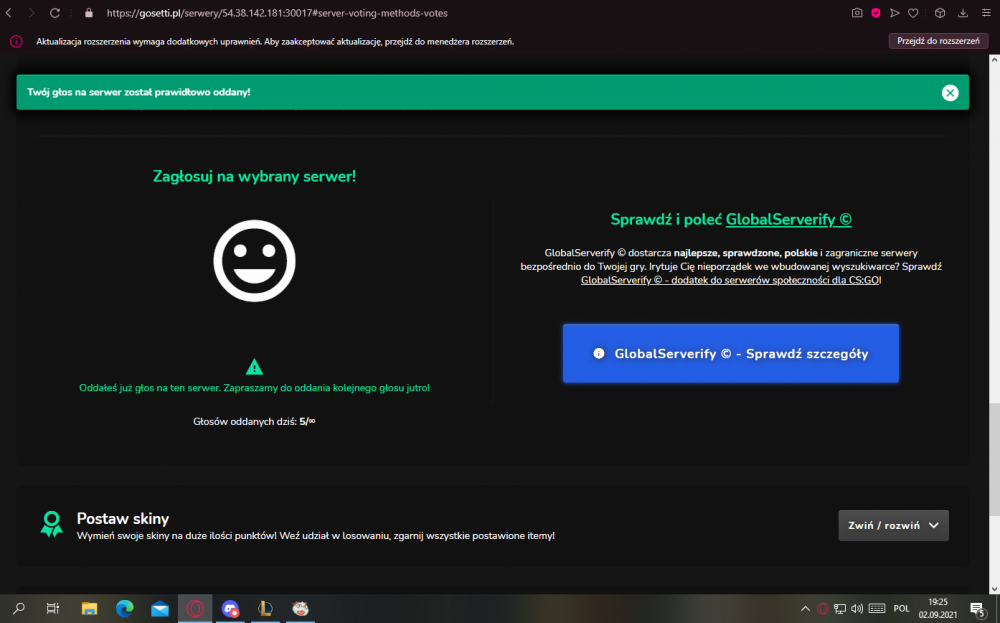Click the 'Postaw skiny' section heading
The image size is (1000, 623).
pos(122,518)
